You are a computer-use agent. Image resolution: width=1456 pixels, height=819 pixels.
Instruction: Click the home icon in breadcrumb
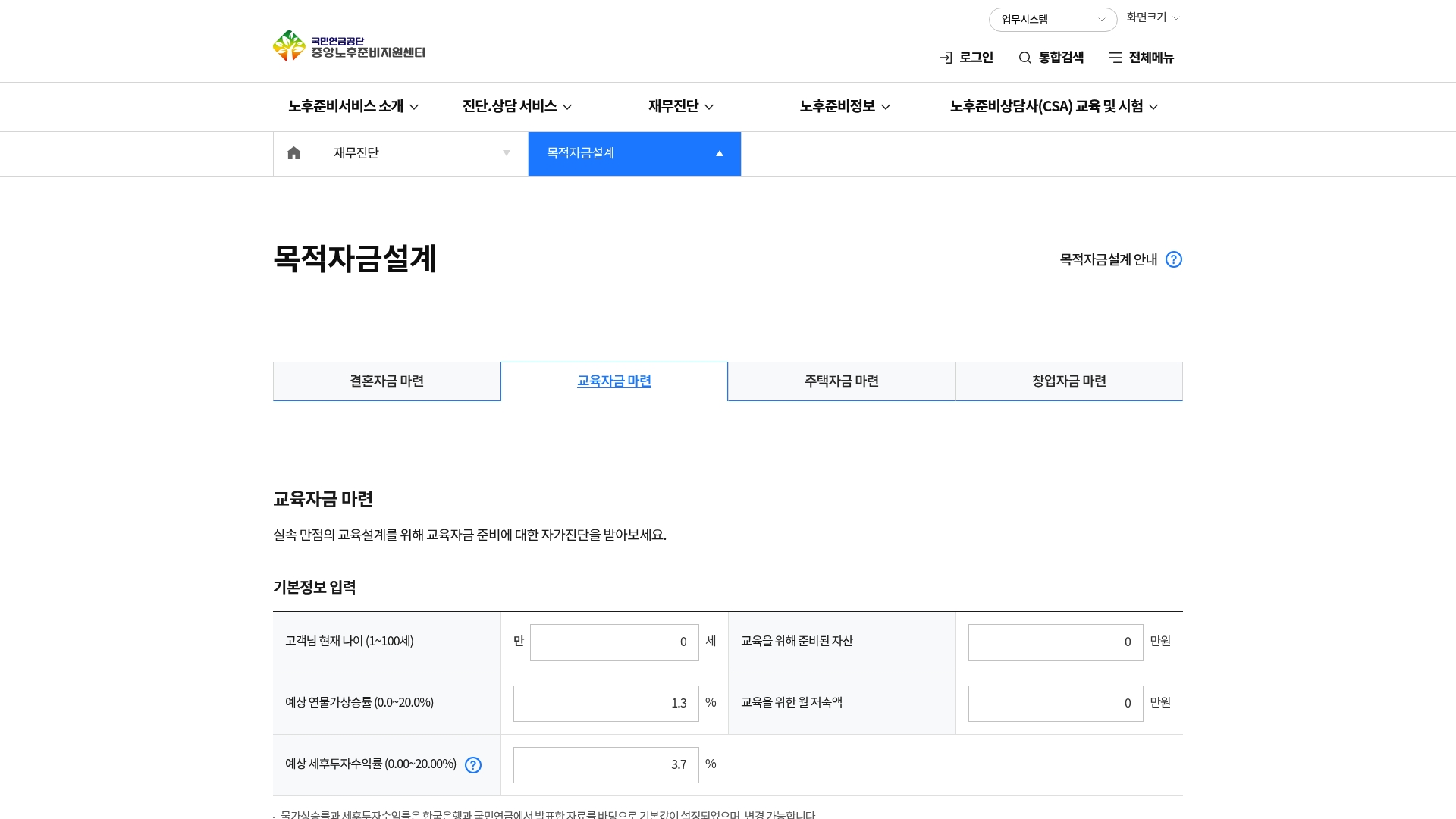pyautogui.click(x=293, y=153)
